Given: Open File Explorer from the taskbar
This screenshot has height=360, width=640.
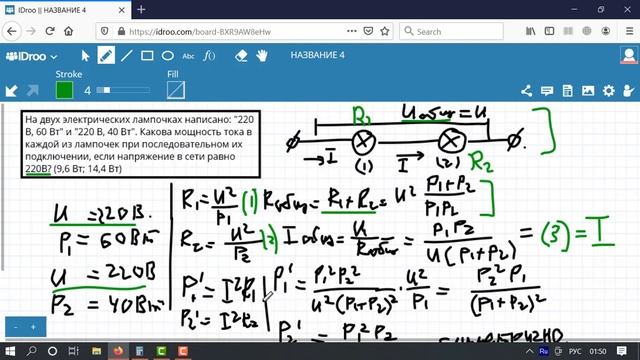Looking at the screenshot, I should click(x=96, y=351).
